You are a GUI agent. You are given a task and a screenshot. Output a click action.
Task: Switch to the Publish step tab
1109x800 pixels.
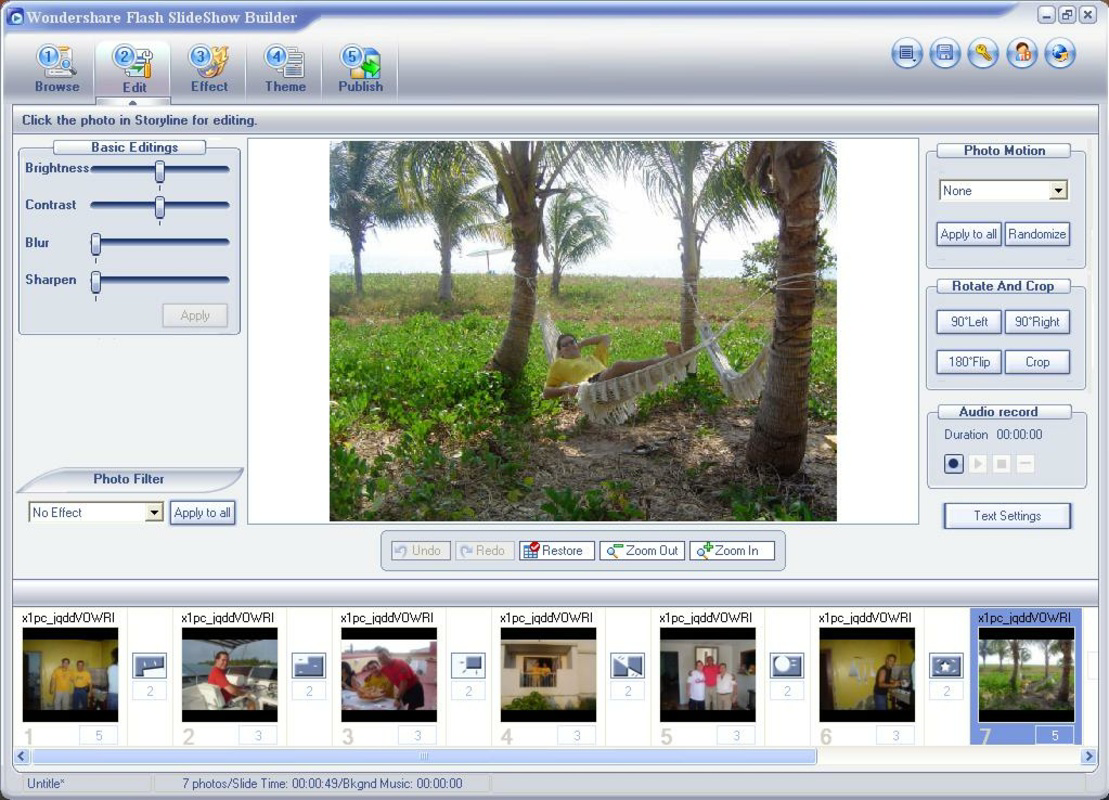click(360, 69)
